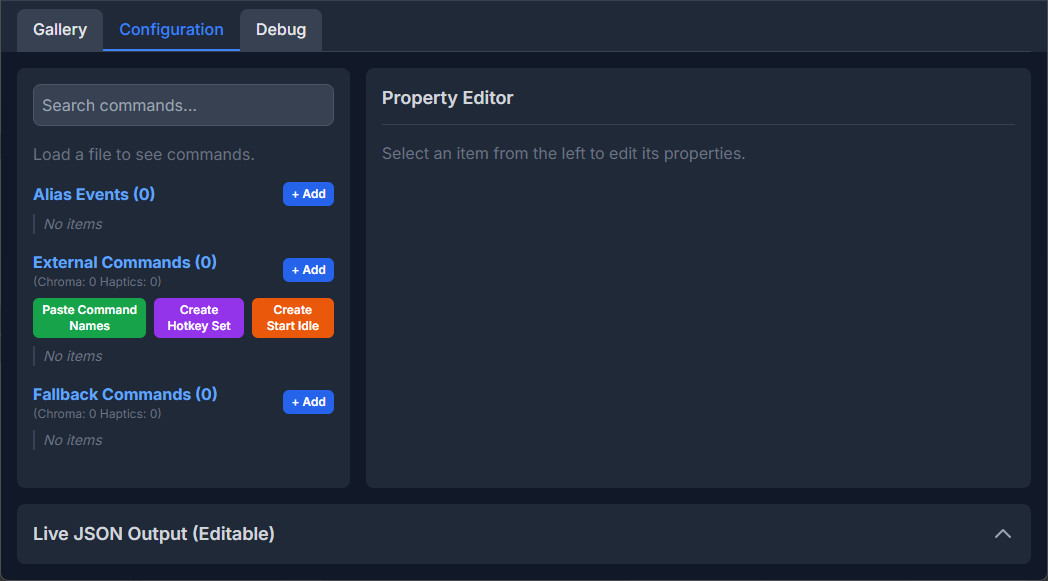Add a new Fallback Command

[x=308, y=402]
